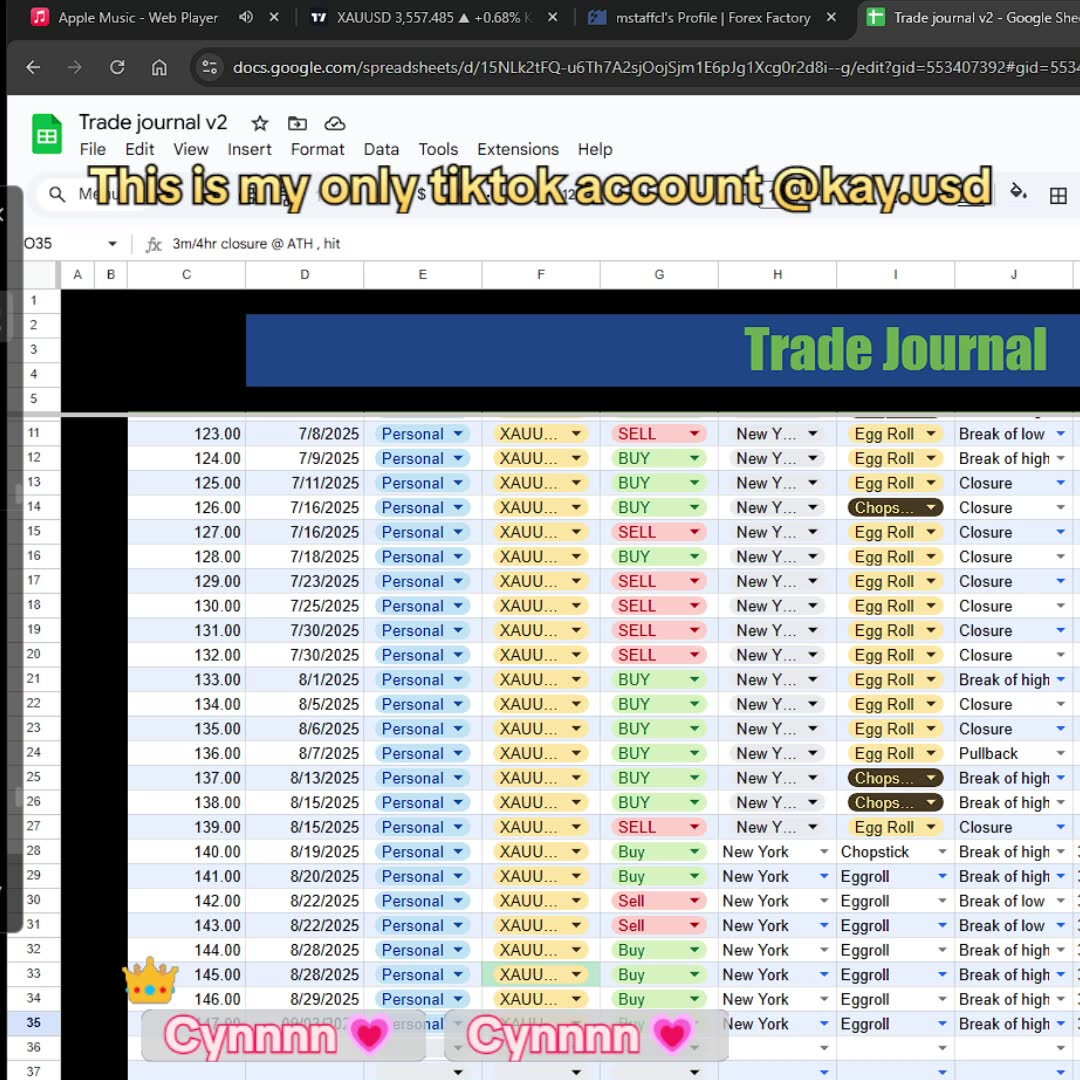Viewport: 1080px width, 1080px height.
Task: Click the Menus search magnifier icon
Action: [x=57, y=195]
